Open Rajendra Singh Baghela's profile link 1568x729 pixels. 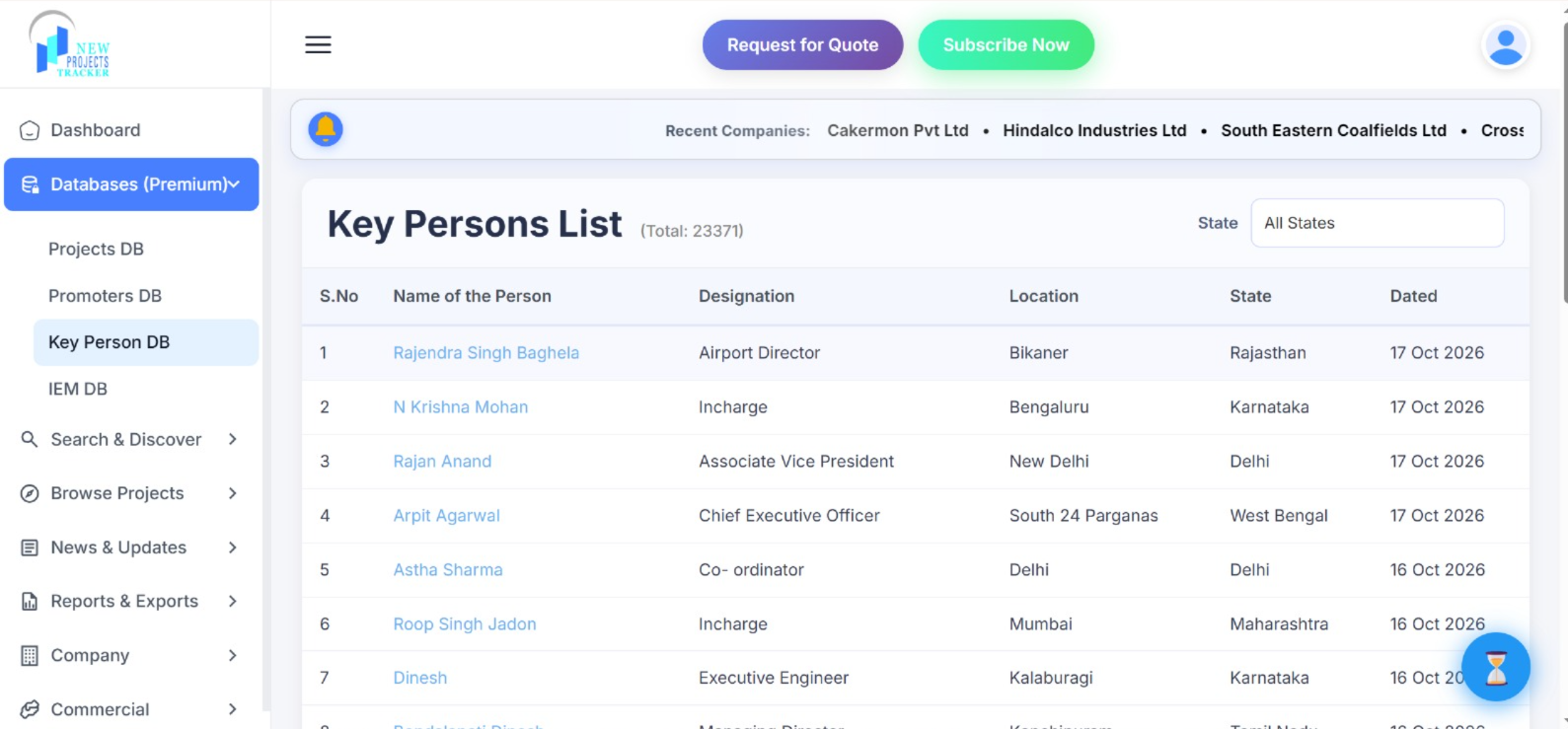(485, 353)
